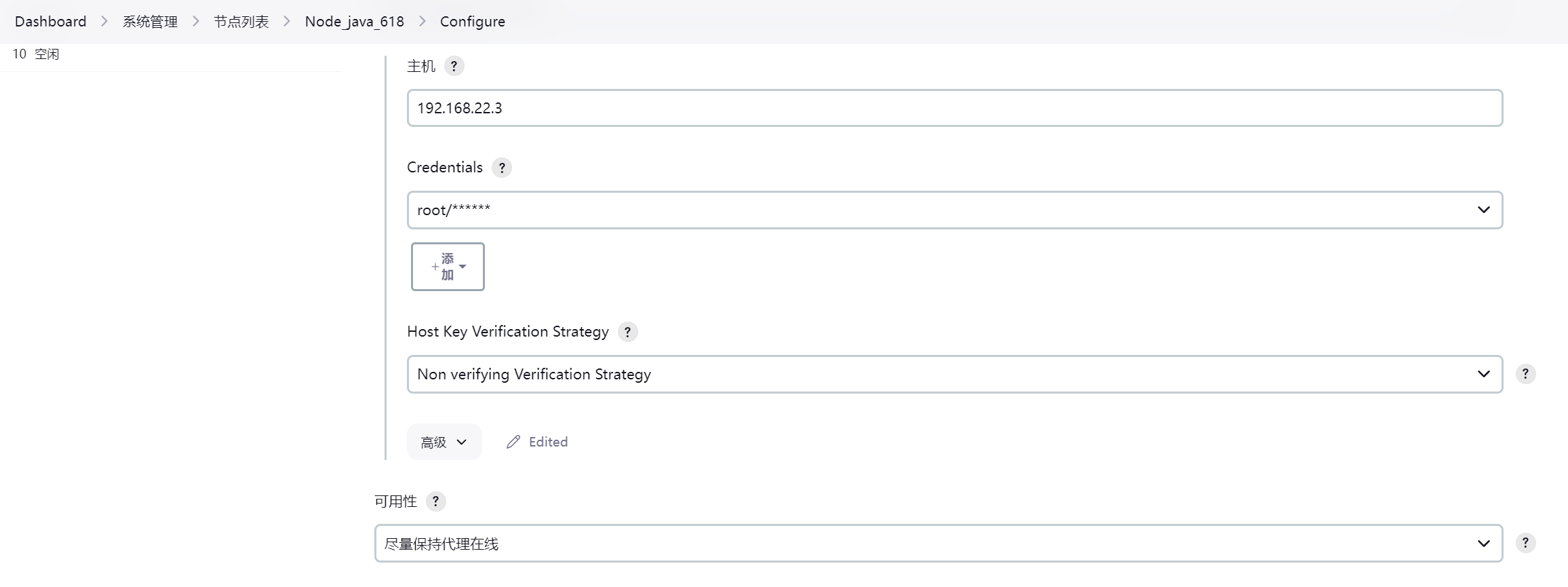Image resolution: width=1568 pixels, height=587 pixels.
Task: Expand the Non verifying Verification Strategy dropdown
Action: 954,375
